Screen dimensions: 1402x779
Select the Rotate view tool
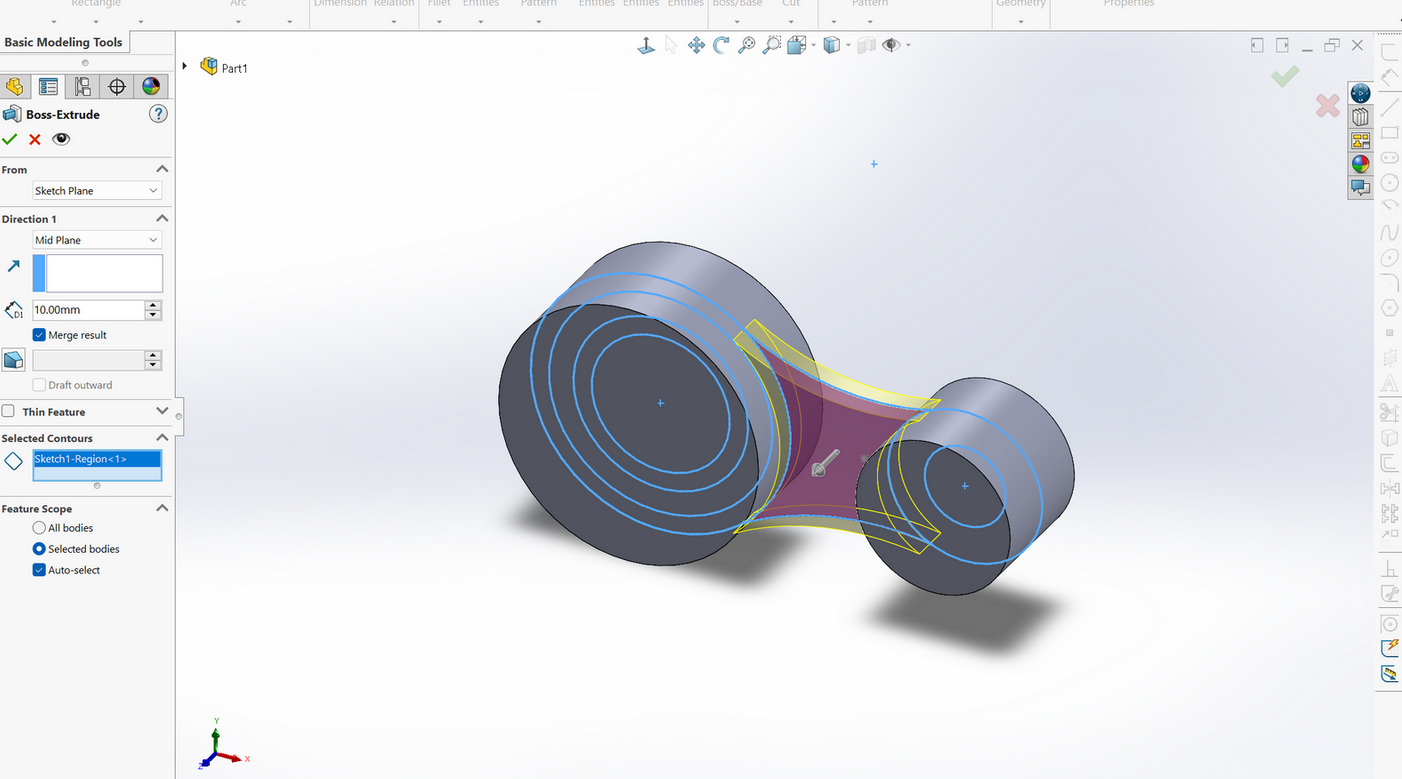coord(721,45)
